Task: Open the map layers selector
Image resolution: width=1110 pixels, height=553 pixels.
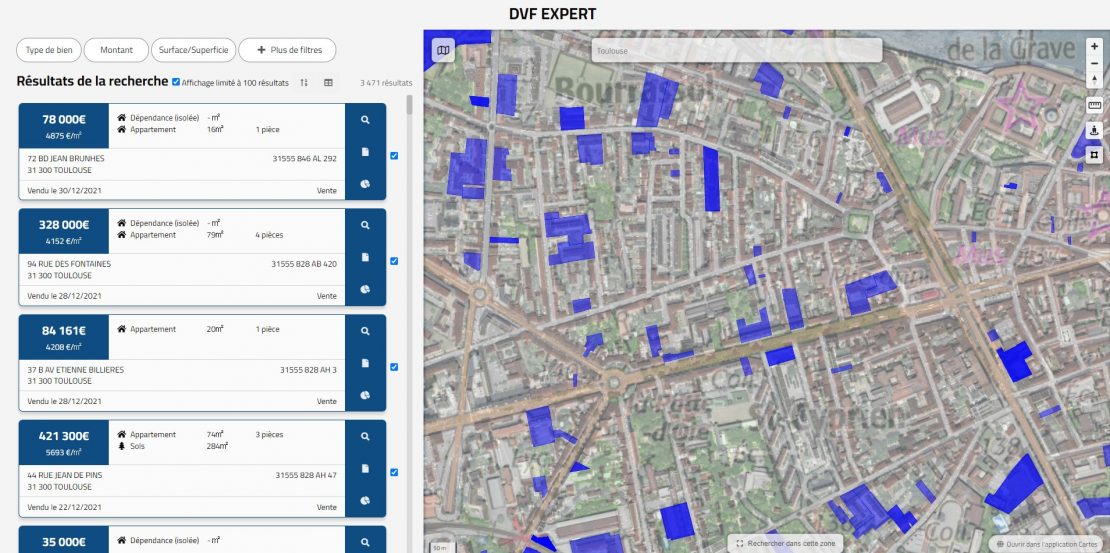Action: click(x=443, y=50)
